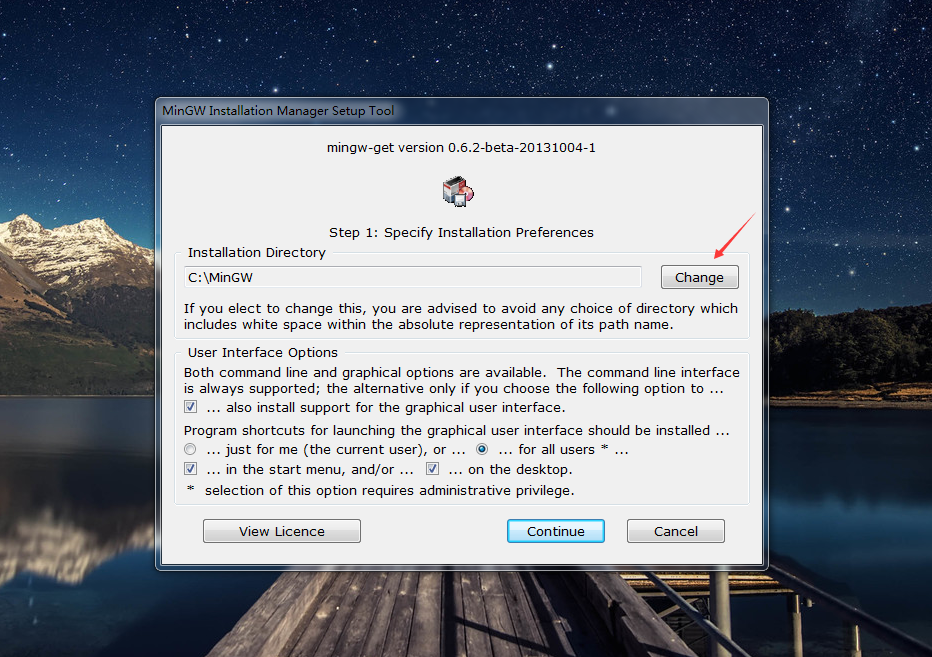This screenshot has height=657, width=932.
Task: Click the Cancel button
Action: click(676, 531)
